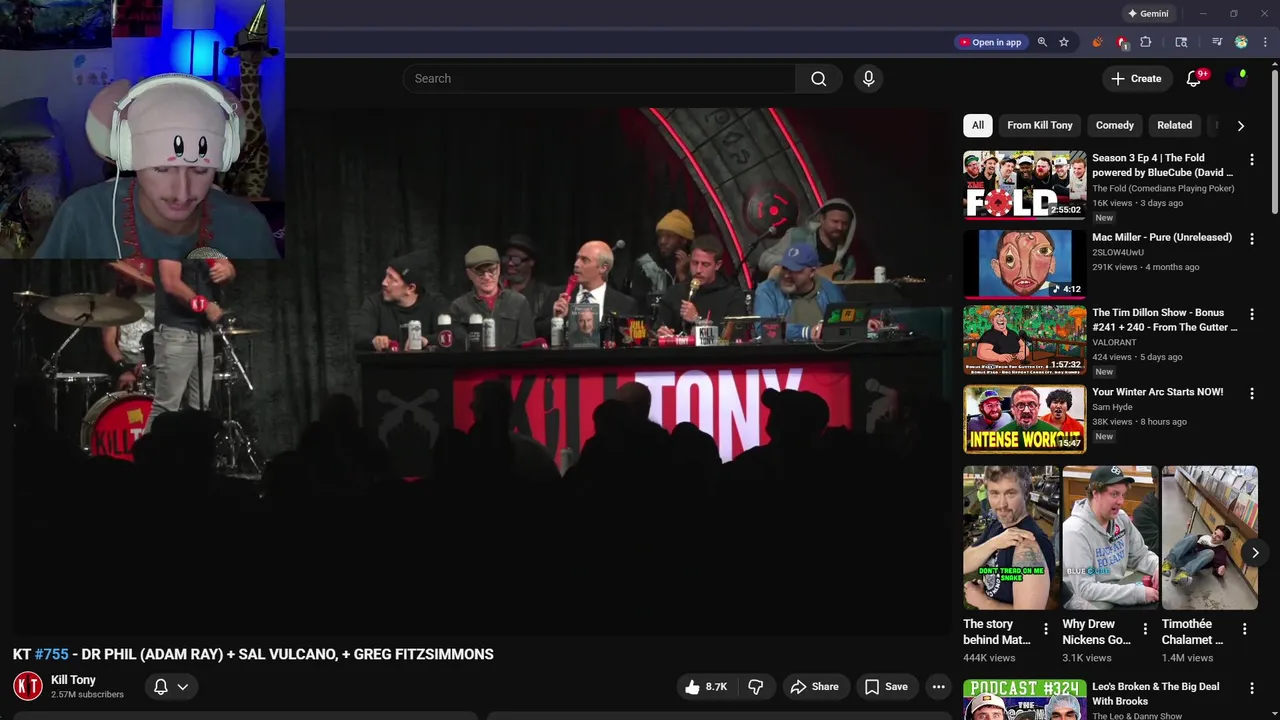
Task: Open options for Why Drew Nickens short
Action: coord(1145,629)
